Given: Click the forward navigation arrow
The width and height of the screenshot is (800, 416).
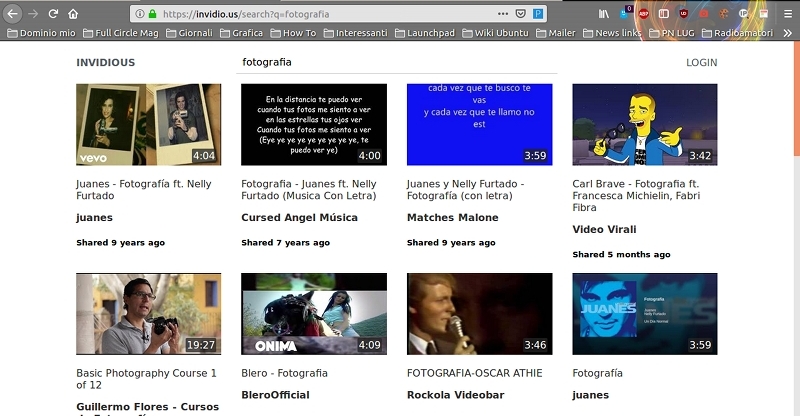Looking at the screenshot, I should pyautogui.click(x=33, y=14).
